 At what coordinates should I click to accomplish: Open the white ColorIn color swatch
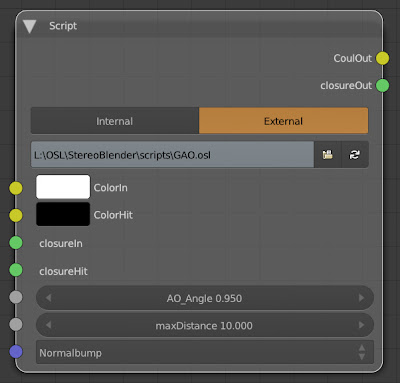(63, 187)
